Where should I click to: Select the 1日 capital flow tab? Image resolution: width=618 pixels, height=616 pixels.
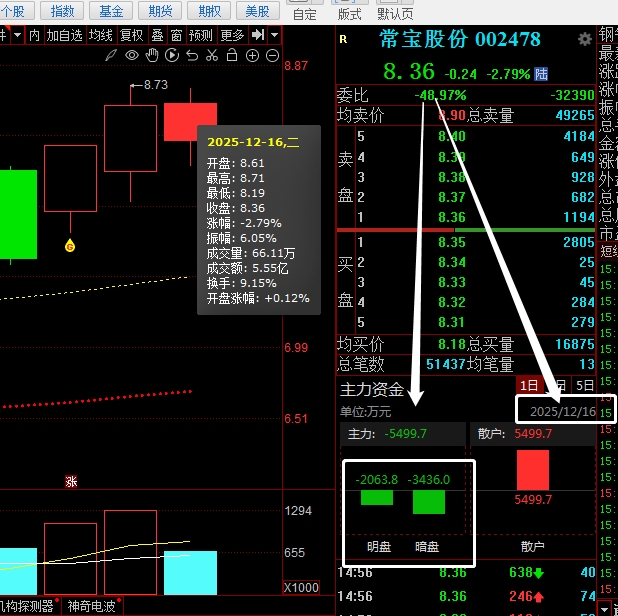pyautogui.click(x=529, y=385)
